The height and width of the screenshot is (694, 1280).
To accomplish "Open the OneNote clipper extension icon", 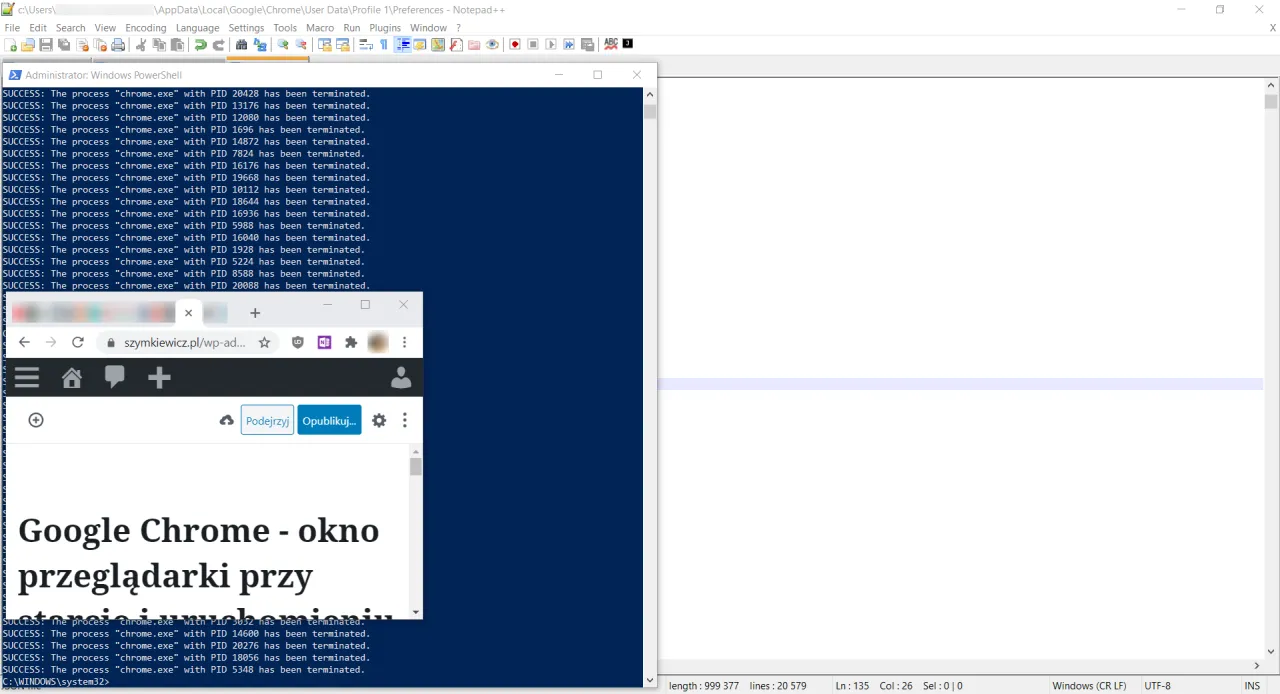I will pos(323,342).
